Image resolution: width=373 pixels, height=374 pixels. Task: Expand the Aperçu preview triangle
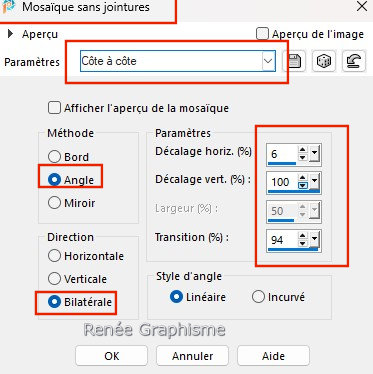pyautogui.click(x=11, y=34)
